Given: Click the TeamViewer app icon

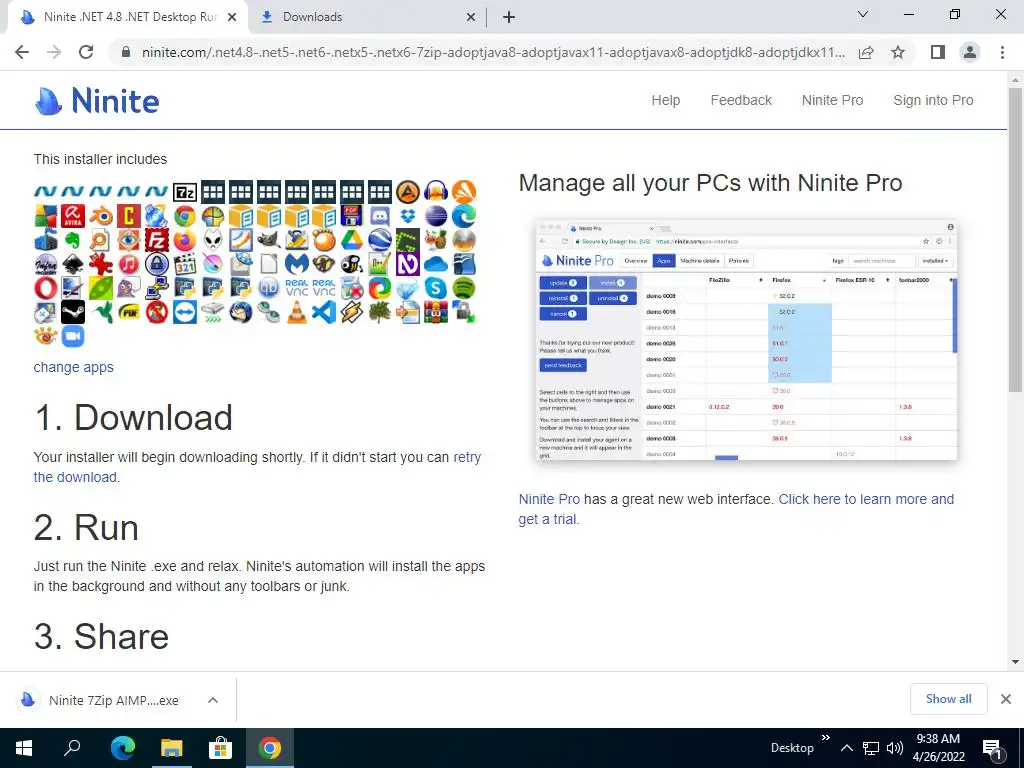Looking at the screenshot, I should coord(185,312).
